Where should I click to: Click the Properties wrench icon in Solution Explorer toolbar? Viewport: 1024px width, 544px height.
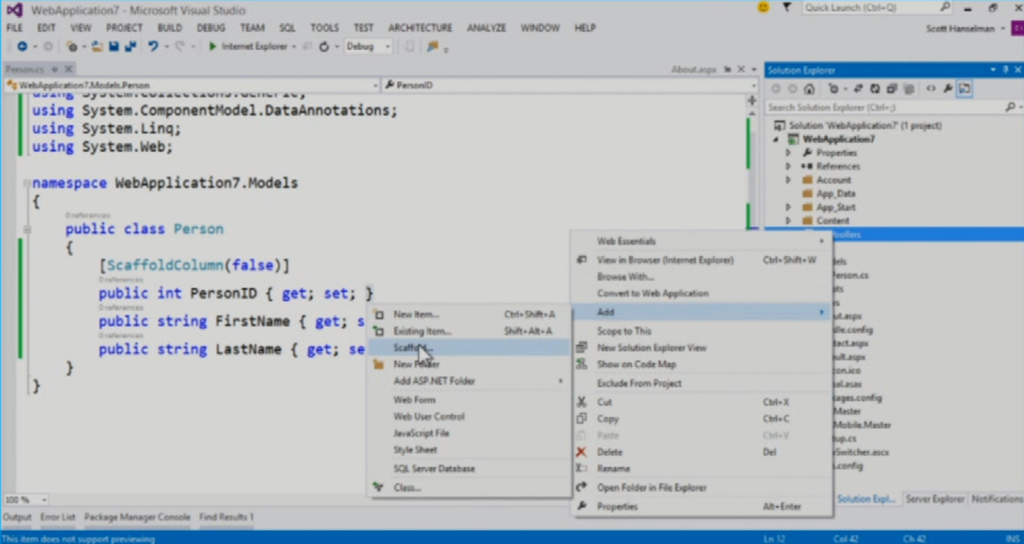pos(948,89)
